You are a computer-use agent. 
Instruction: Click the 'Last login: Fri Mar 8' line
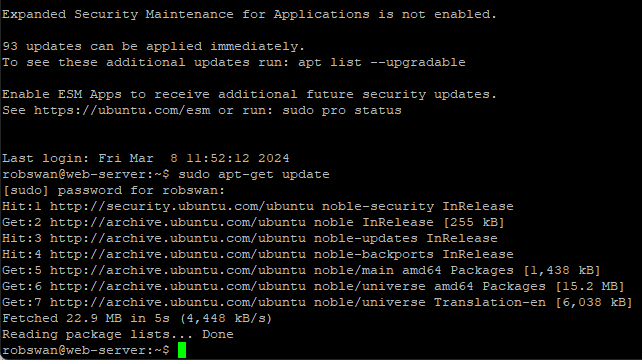(x=146, y=158)
